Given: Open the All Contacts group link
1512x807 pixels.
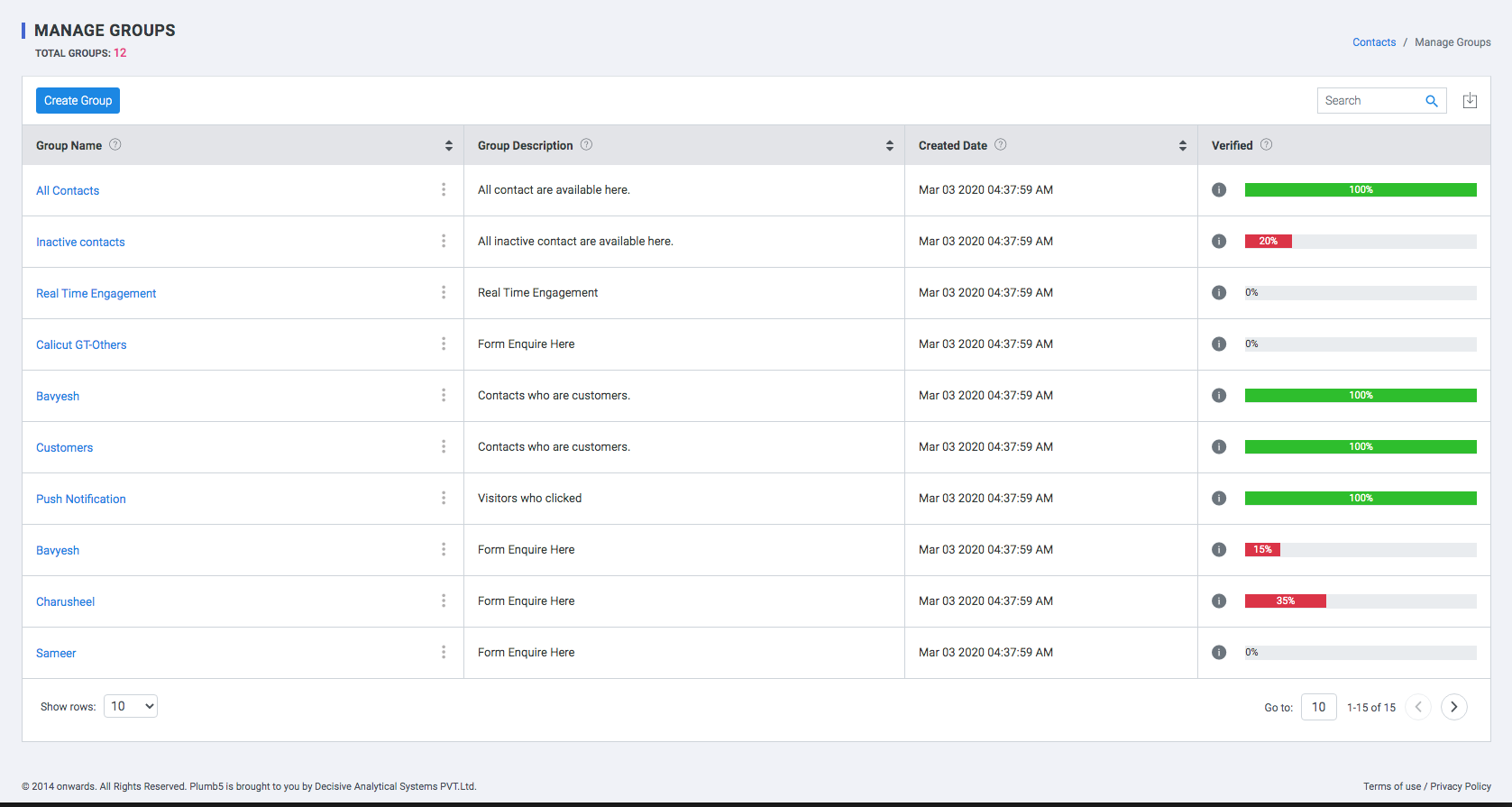Looking at the screenshot, I should click(x=68, y=190).
